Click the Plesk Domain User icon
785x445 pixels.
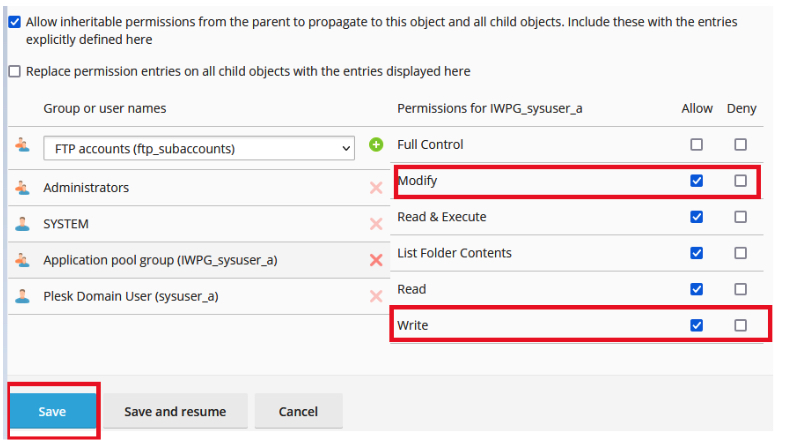pos(22,296)
